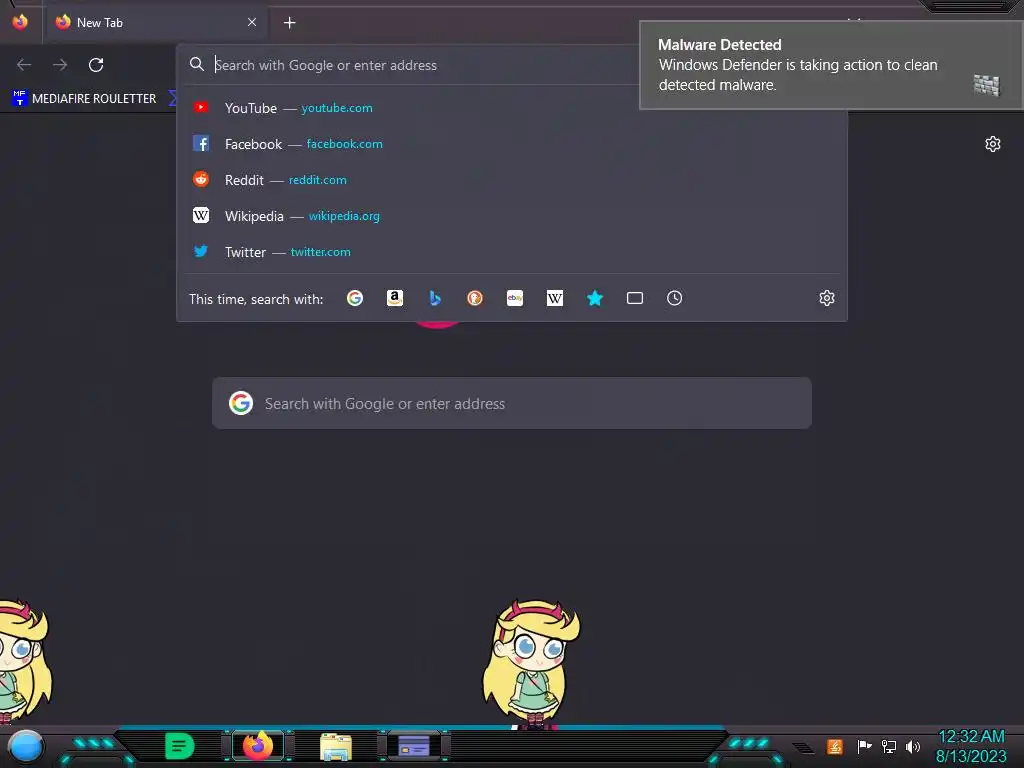Open search settings gear in suggestion panel
This screenshot has height=768, width=1024.
pos(827,298)
